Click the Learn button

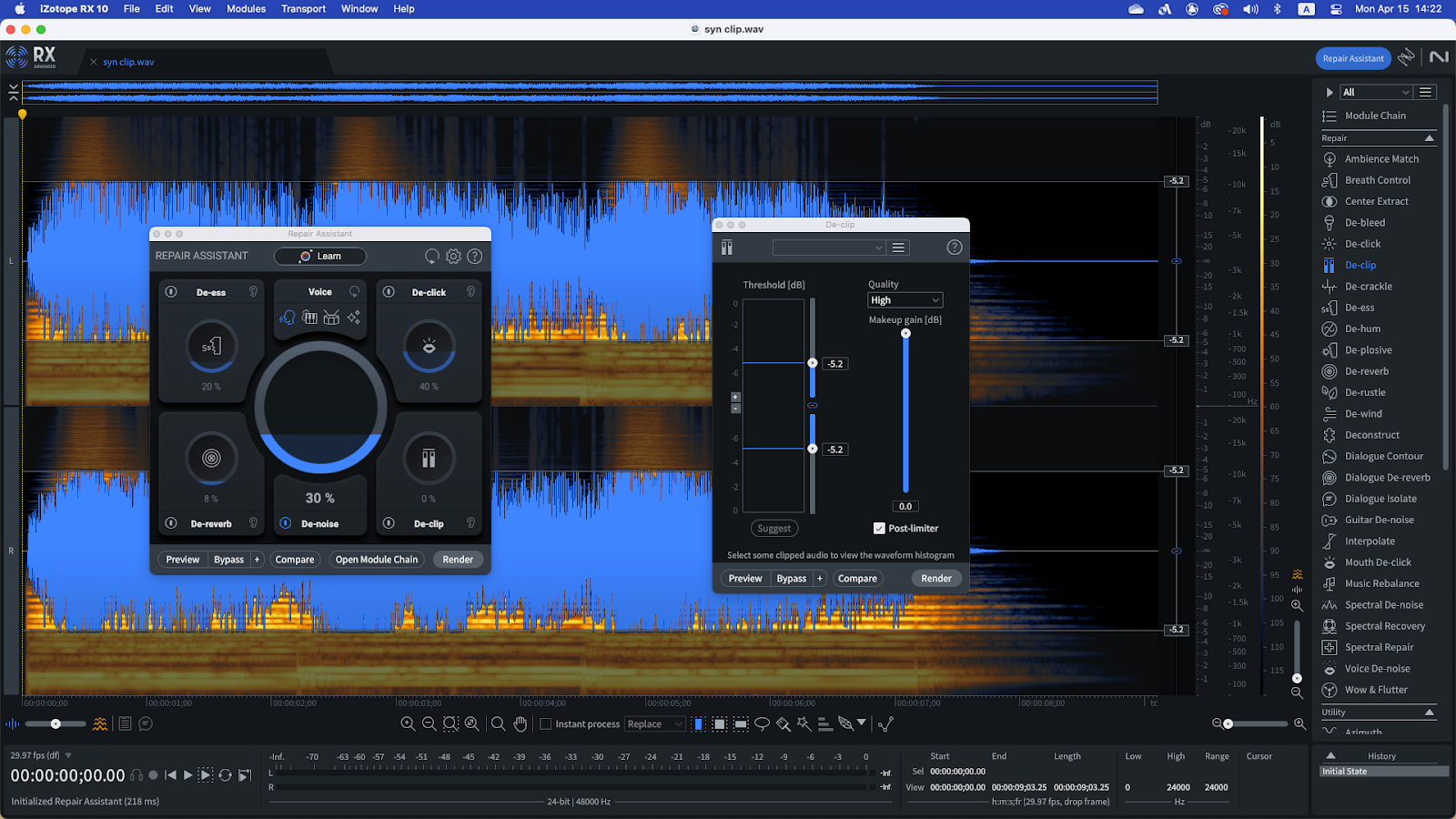coord(320,257)
